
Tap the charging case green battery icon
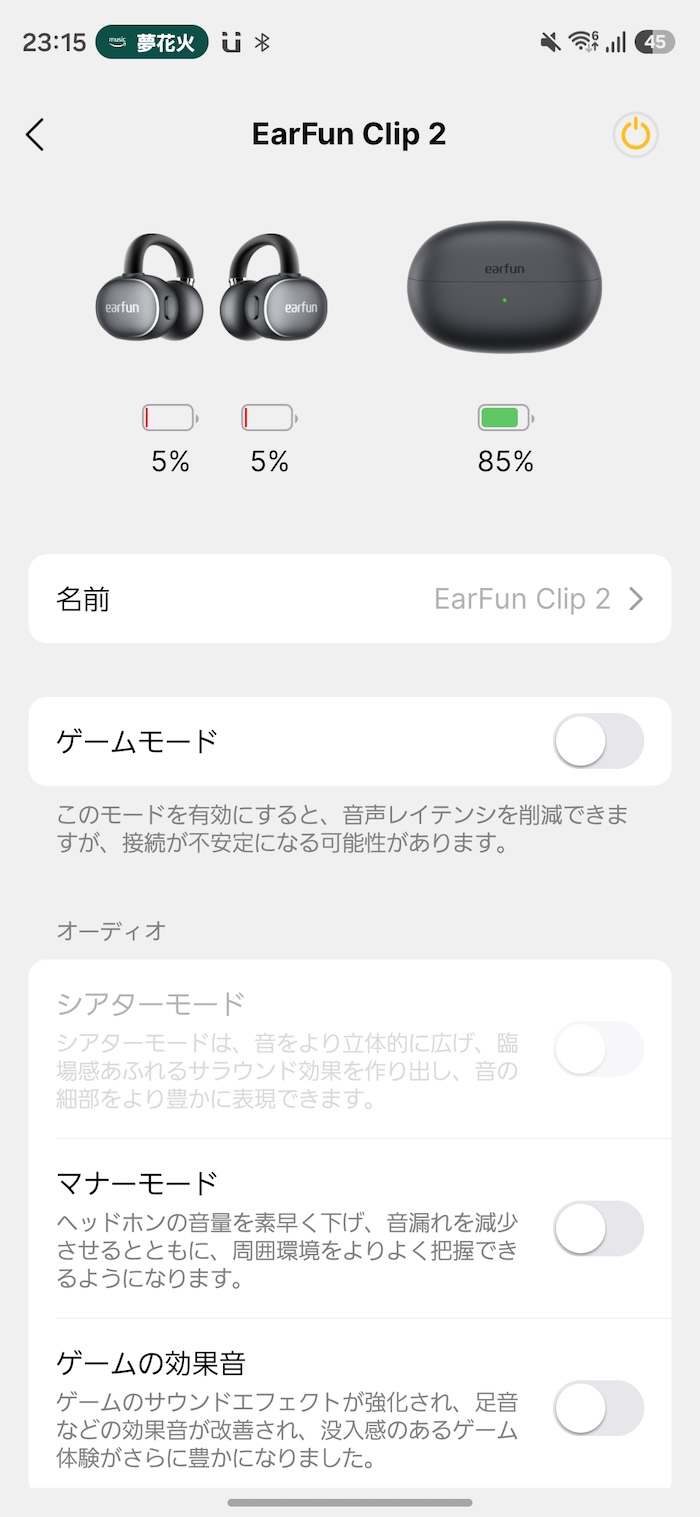505,418
